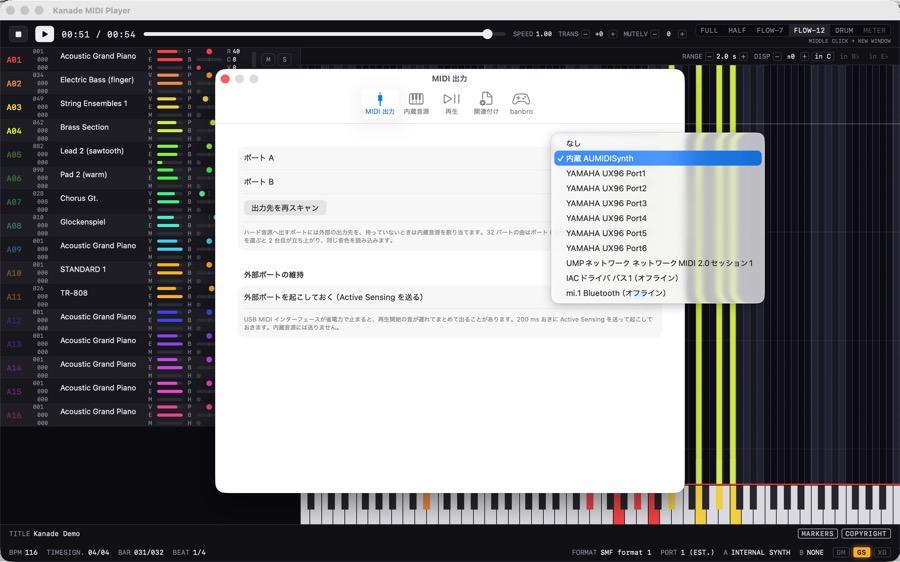Click the A03 String Ensembles pan dot
Image resolution: width=900 pixels, height=562 pixels.
(205, 99)
